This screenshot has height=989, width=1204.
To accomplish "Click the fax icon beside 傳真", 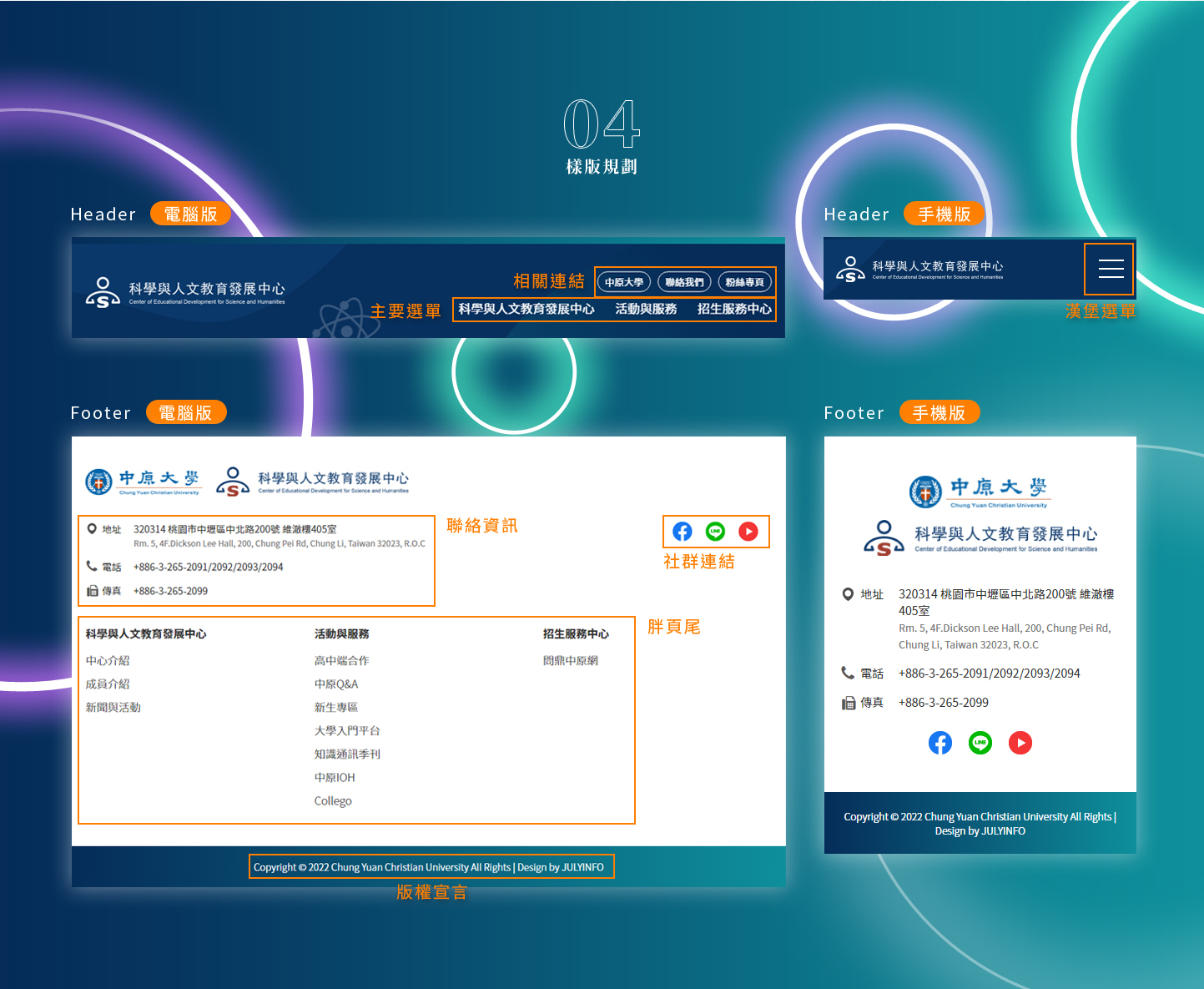I will 93,590.
